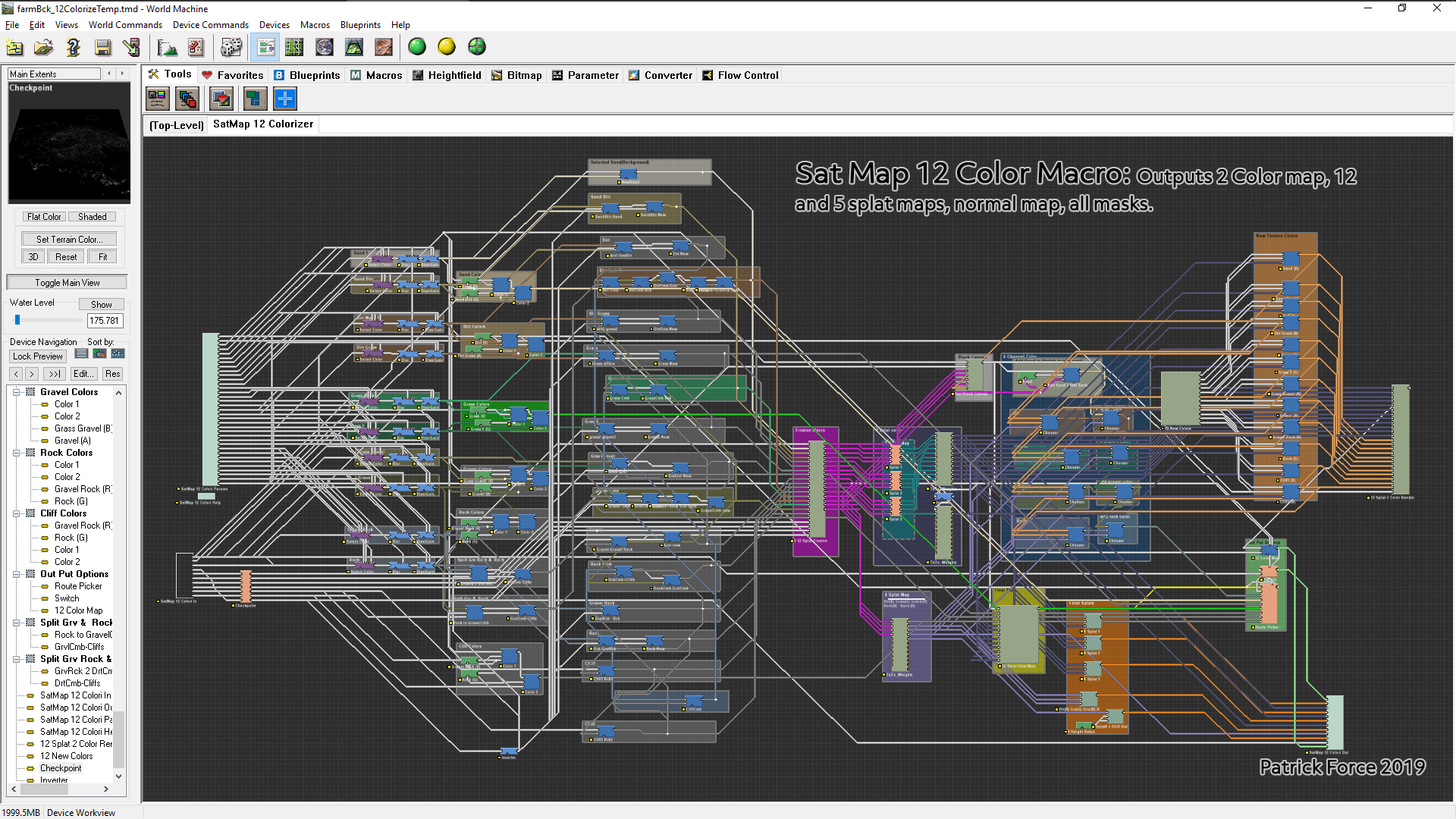Screen dimensions: 1456x819
Task: Toggle Flat Color preview mode
Action: point(44,217)
